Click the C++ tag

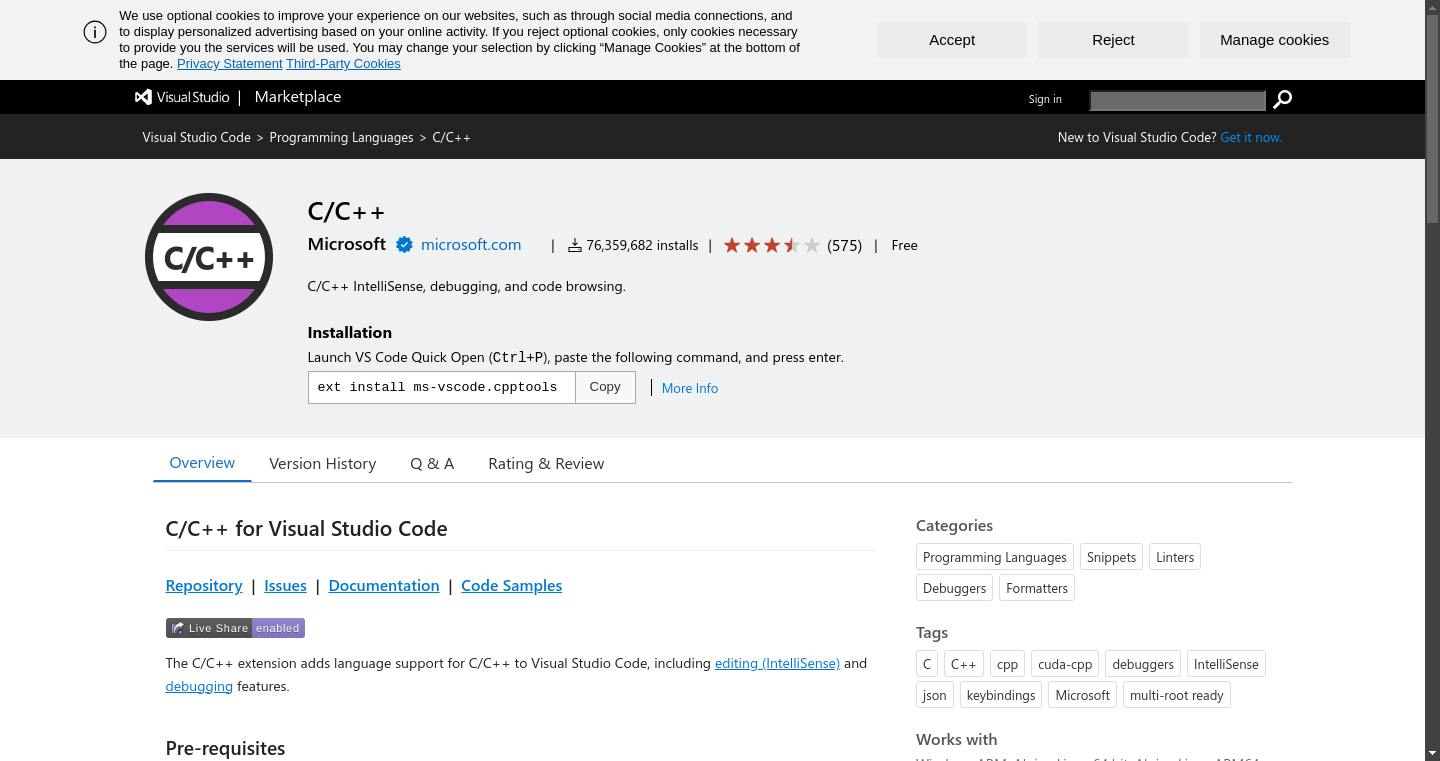(964, 664)
